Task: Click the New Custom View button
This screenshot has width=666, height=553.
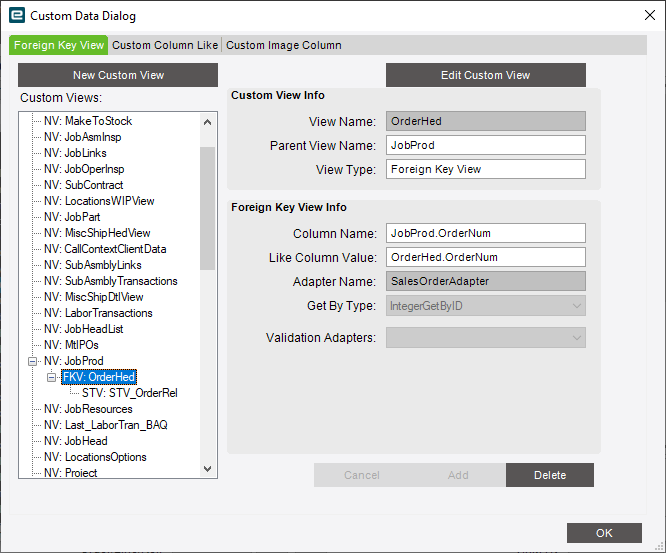Action: [x=118, y=75]
